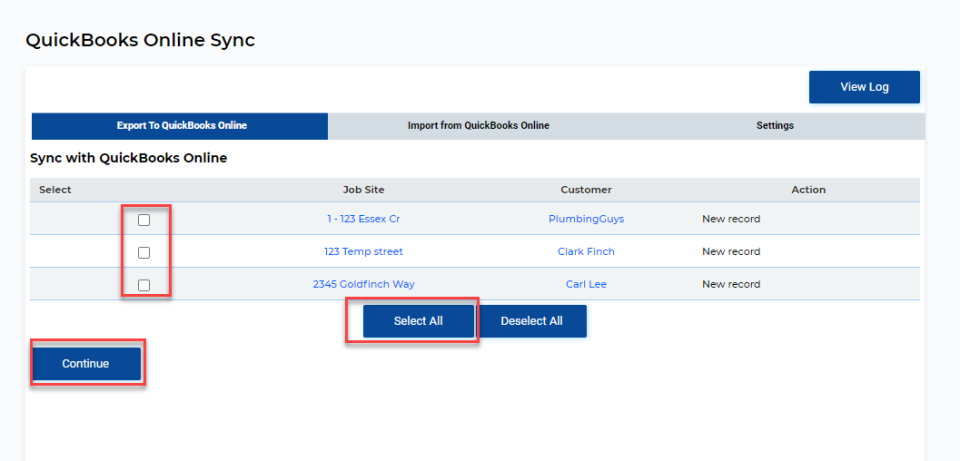The height and width of the screenshot is (461, 960).
Task: Open customer link Clark Finch
Action: (x=586, y=252)
